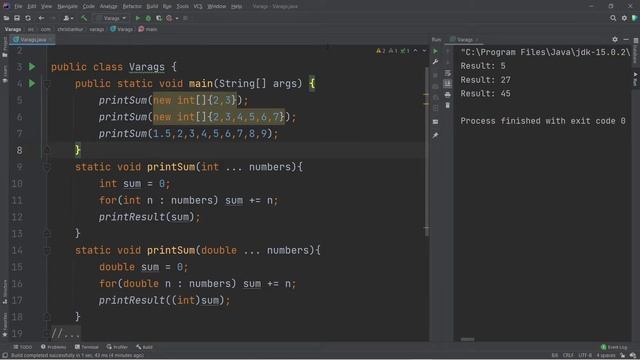Screen dimensions: 640x360
Task: Click the run gutter arrow beside main method
Action: 32,83
